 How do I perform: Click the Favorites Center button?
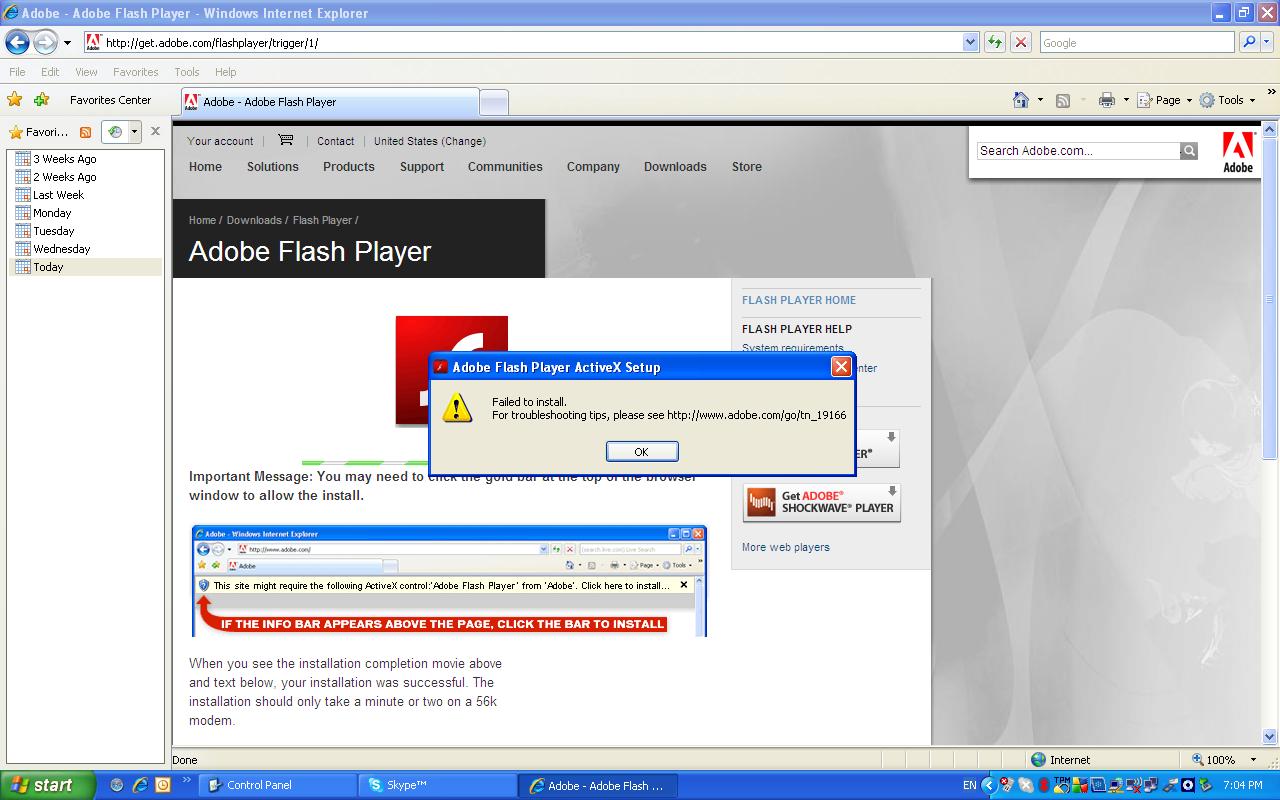click(x=110, y=100)
